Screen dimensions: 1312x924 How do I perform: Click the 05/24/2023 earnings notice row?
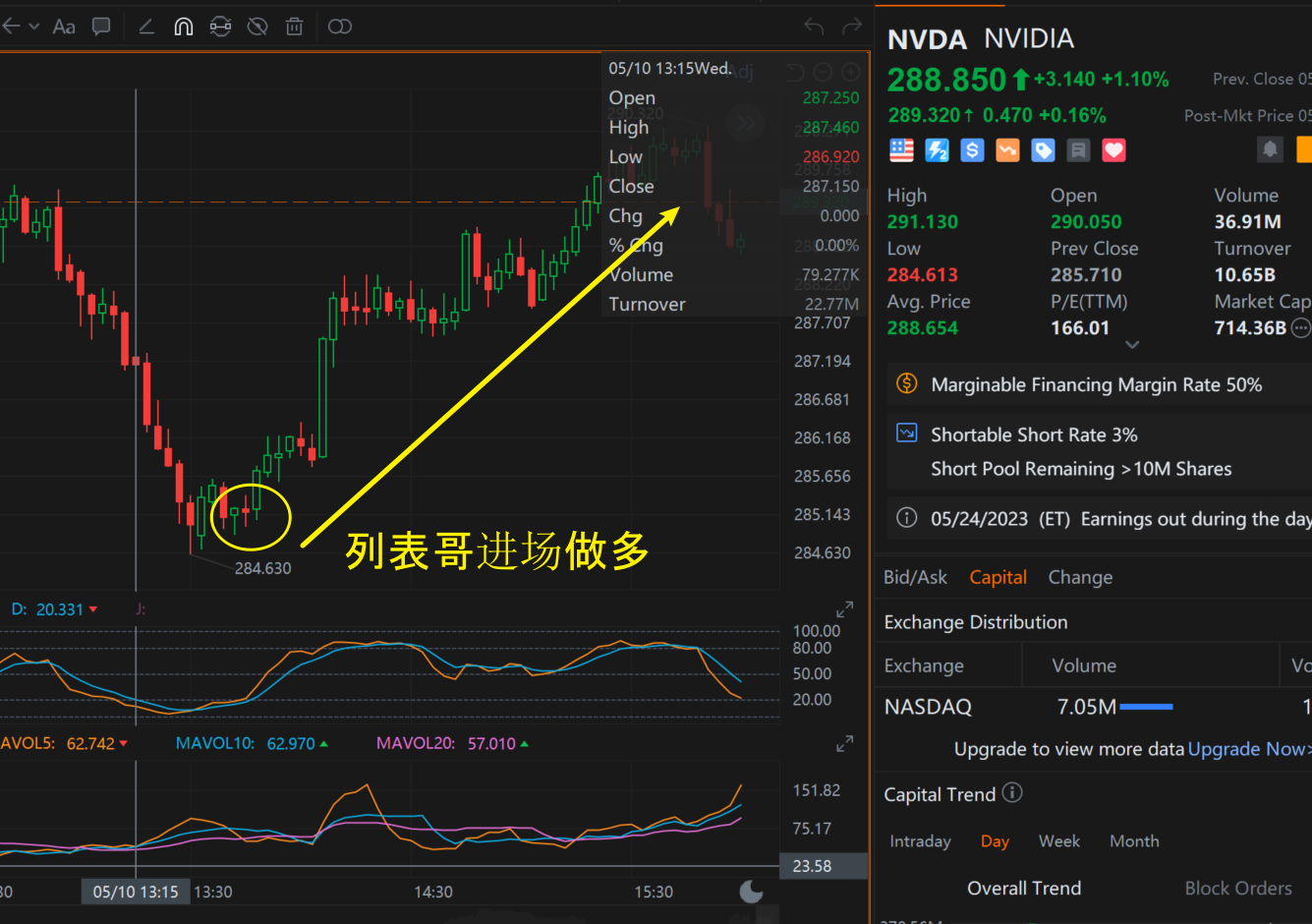tap(1100, 518)
